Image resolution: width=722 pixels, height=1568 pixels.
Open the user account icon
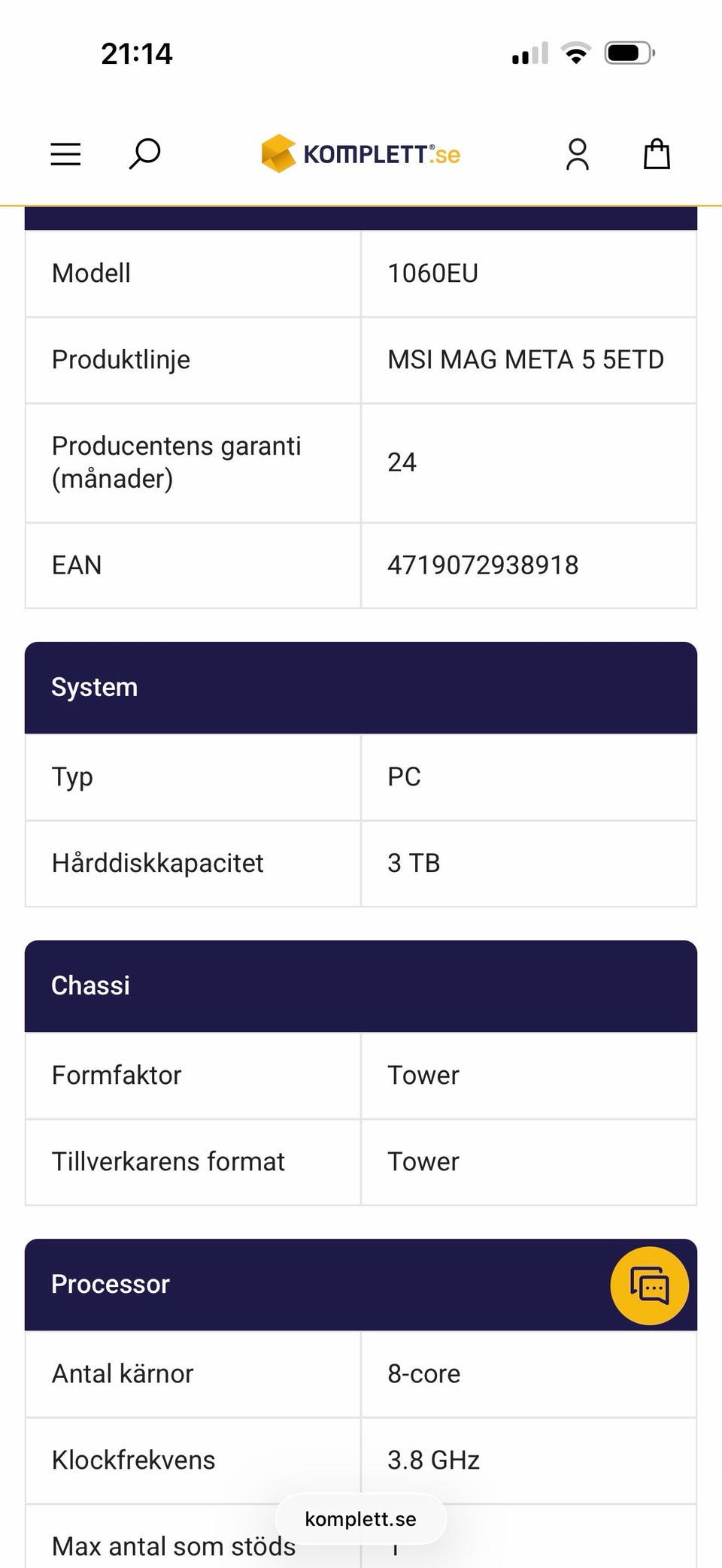(578, 154)
